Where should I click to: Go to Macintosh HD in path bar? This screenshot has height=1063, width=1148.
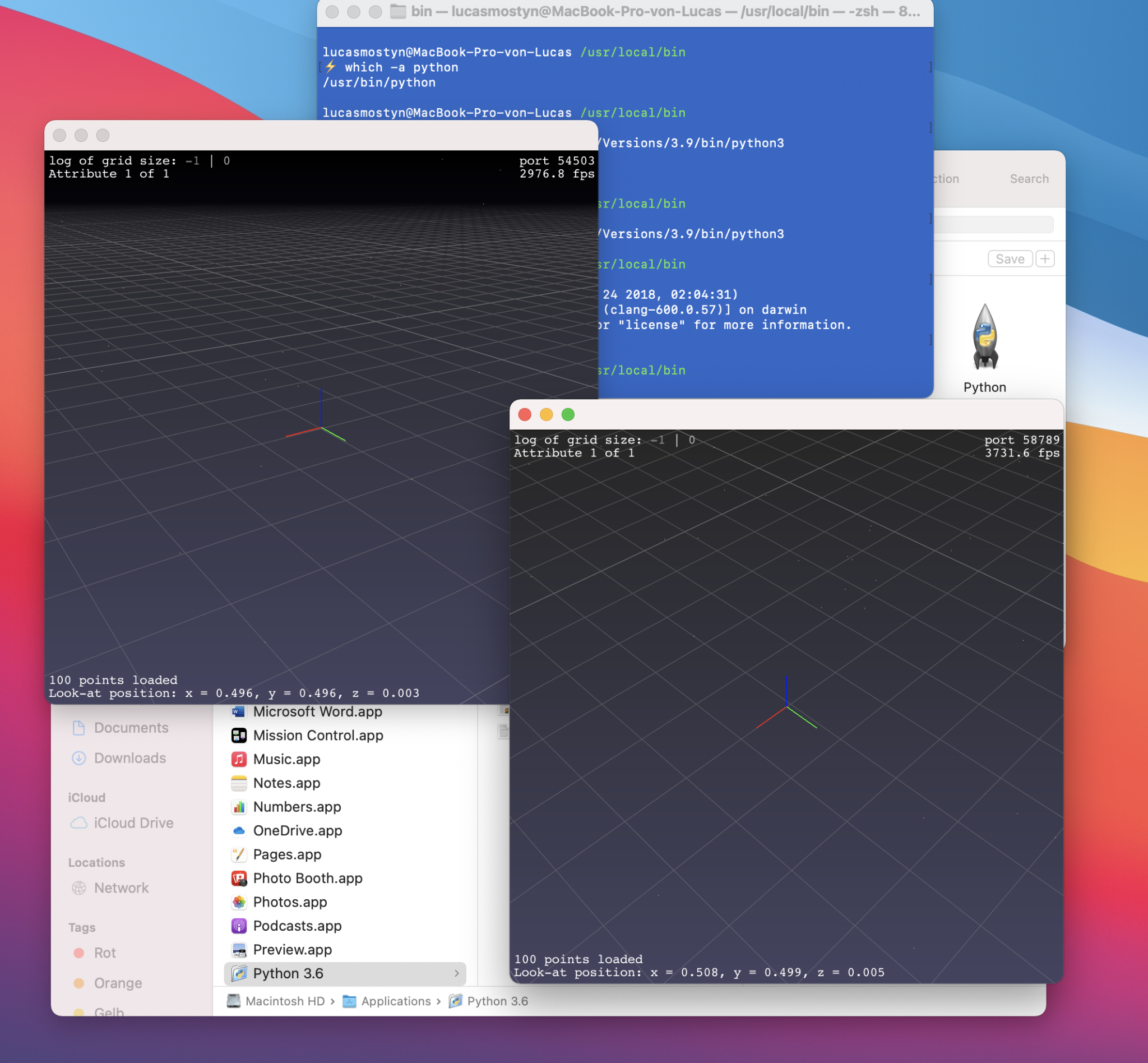(x=284, y=1001)
